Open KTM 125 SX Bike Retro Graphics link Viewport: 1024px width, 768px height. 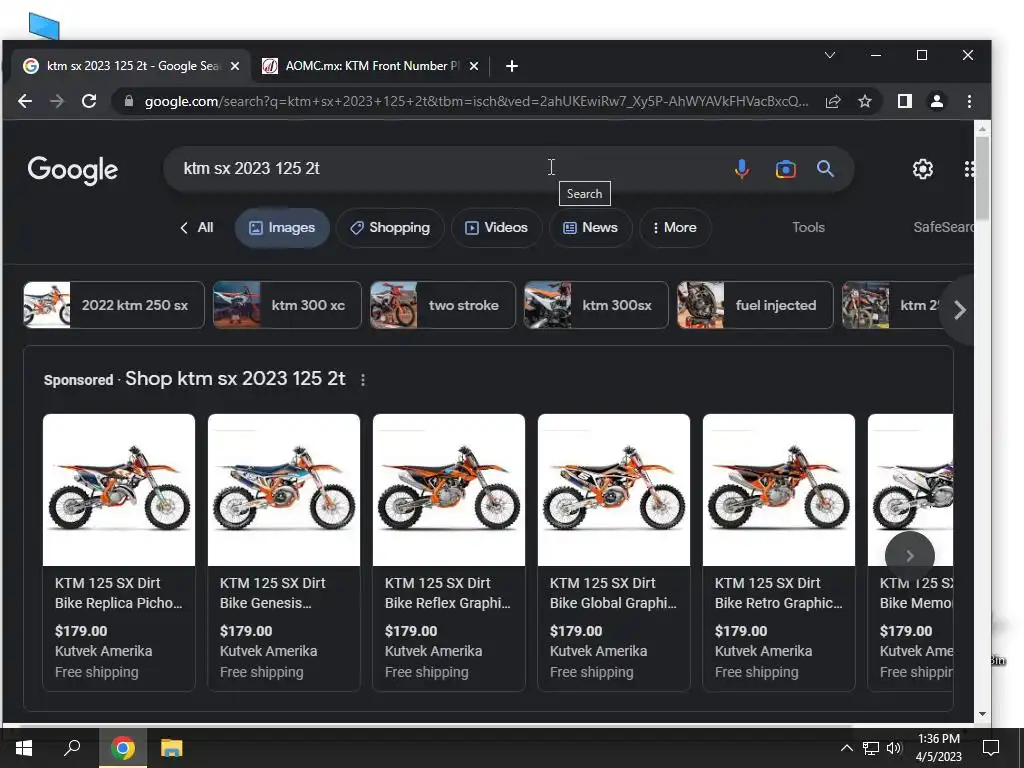click(x=778, y=593)
